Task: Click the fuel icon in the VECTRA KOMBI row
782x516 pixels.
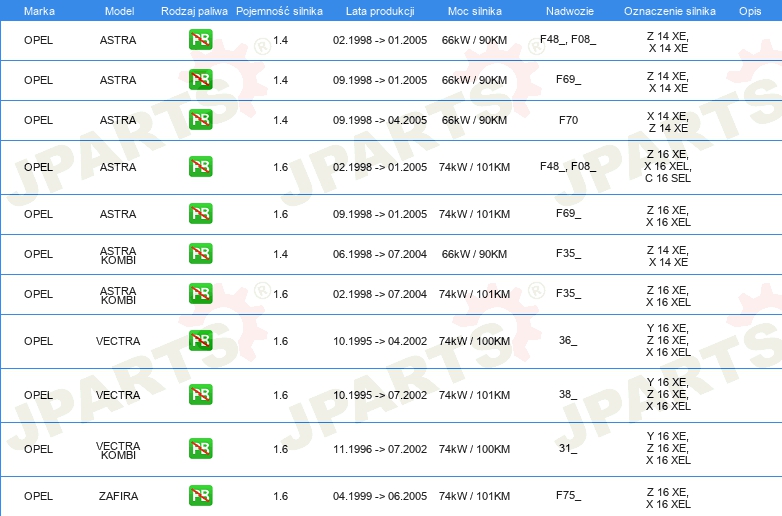Action: tap(200, 448)
